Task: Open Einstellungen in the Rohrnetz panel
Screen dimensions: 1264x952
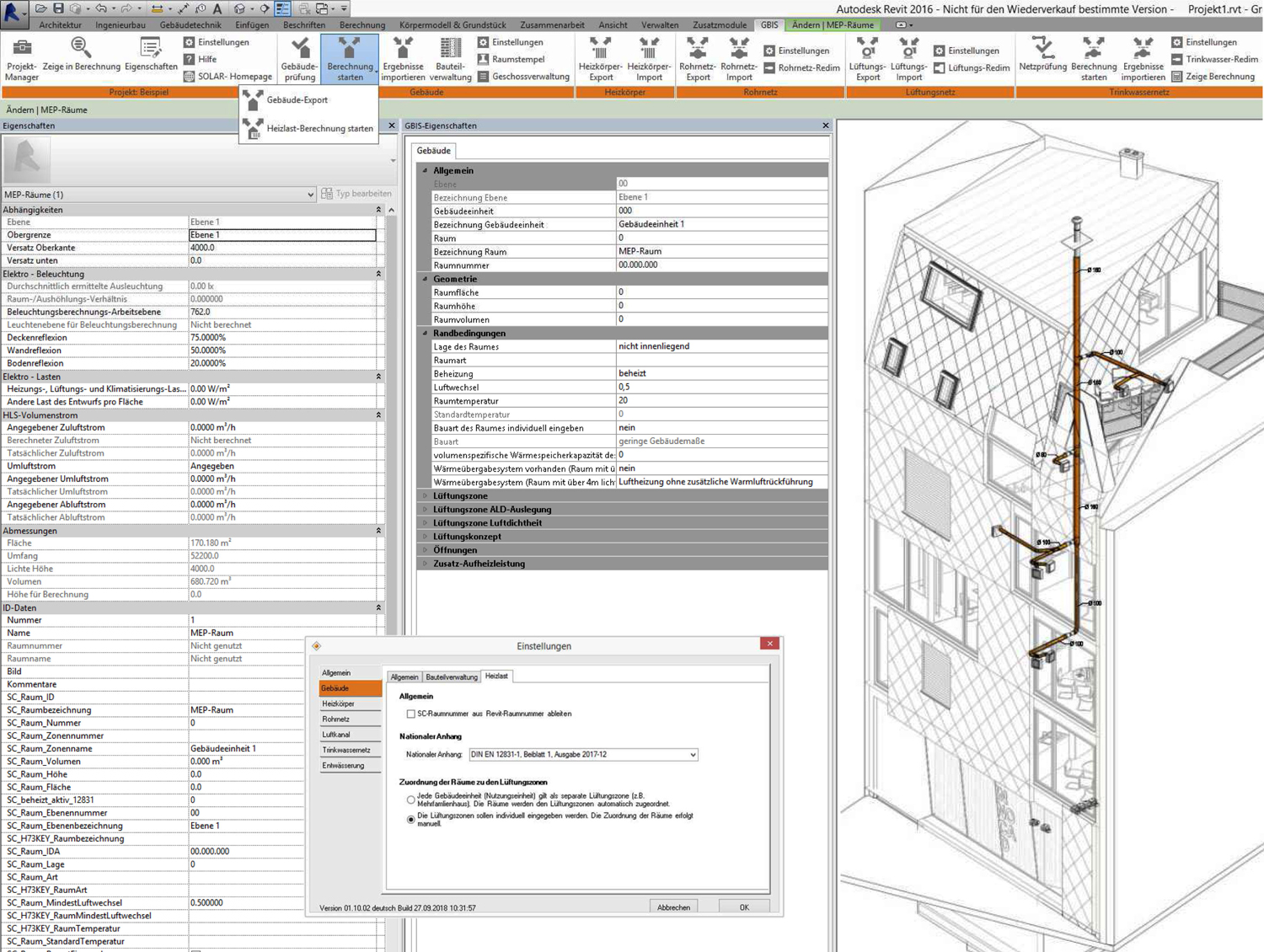Action: coord(796,51)
